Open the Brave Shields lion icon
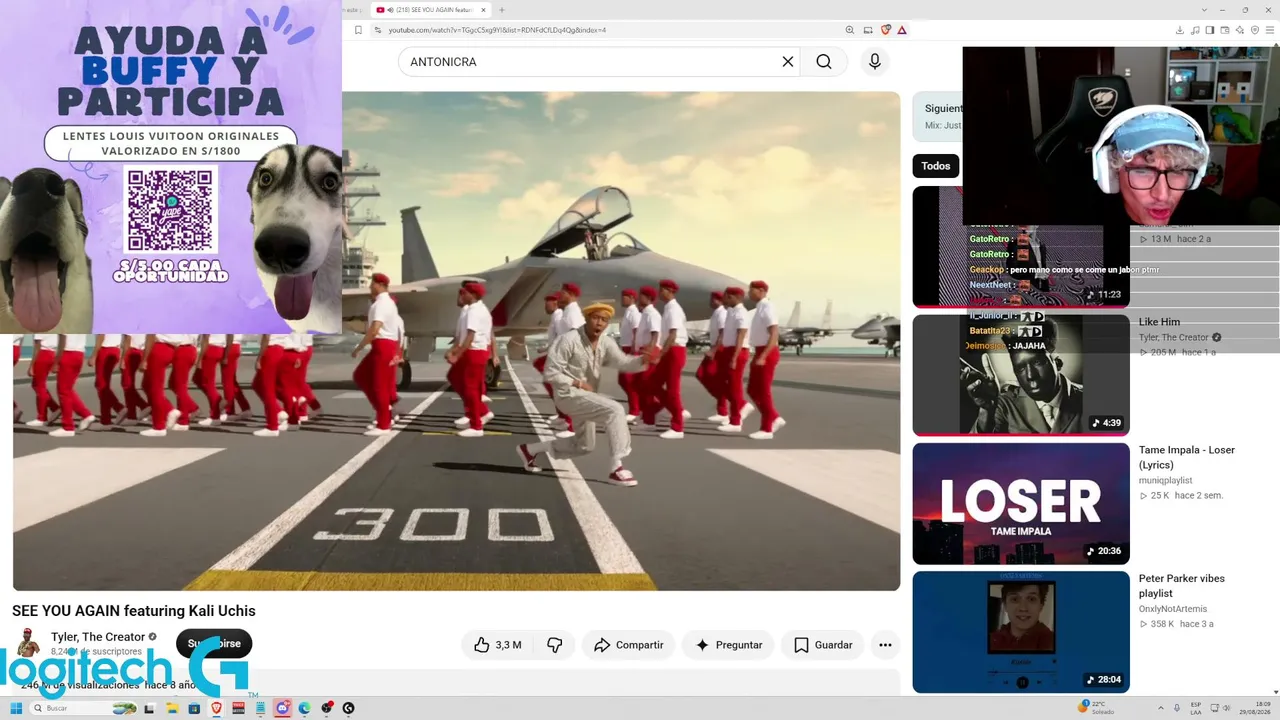Viewport: 1280px width, 720px height. [886, 30]
